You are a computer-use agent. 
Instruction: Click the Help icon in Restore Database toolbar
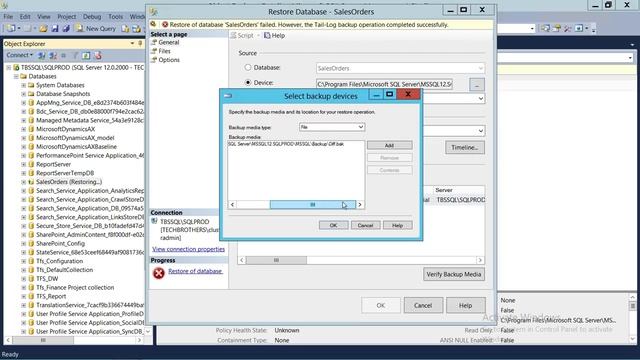tap(267, 36)
